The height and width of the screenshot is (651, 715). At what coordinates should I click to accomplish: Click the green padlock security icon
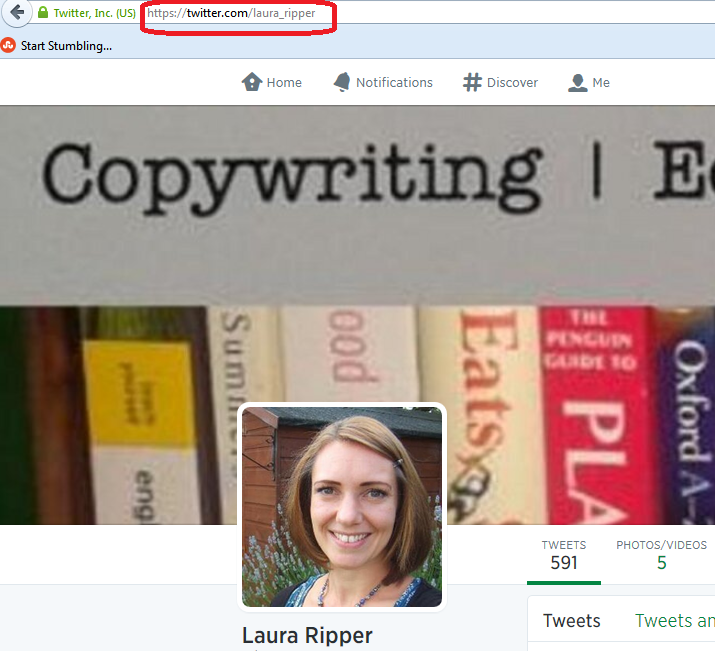(x=42, y=14)
